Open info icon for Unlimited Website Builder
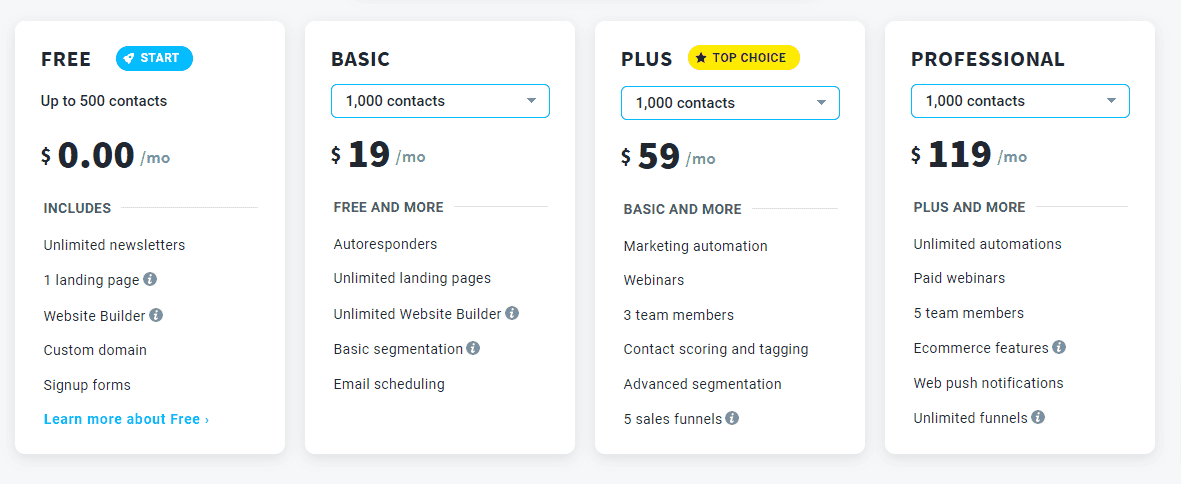This screenshot has width=1181, height=484. [512, 313]
